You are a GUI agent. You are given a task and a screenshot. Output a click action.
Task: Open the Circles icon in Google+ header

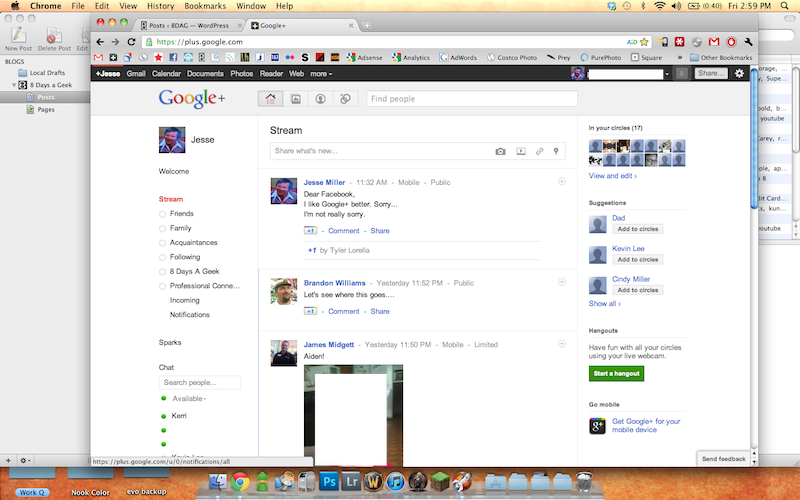[345, 98]
